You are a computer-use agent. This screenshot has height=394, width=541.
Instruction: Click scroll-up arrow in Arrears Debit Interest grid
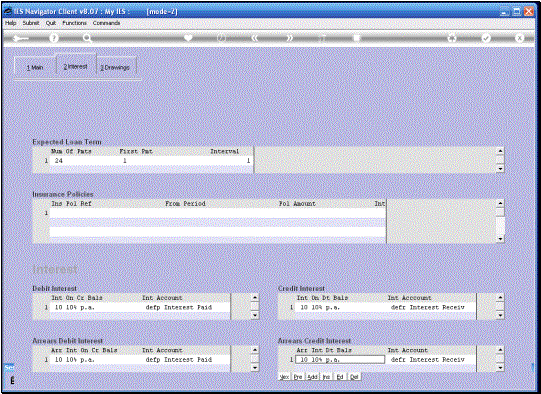click(x=255, y=350)
